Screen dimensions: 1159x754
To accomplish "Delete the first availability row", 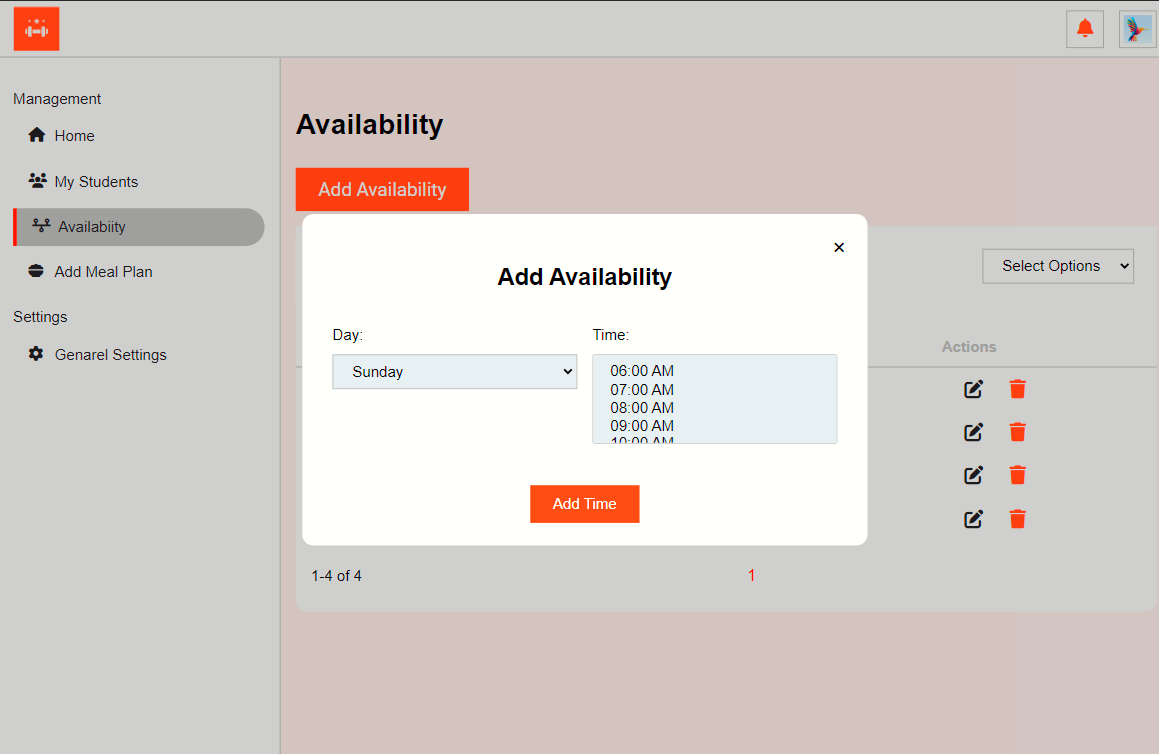I will point(1018,389).
